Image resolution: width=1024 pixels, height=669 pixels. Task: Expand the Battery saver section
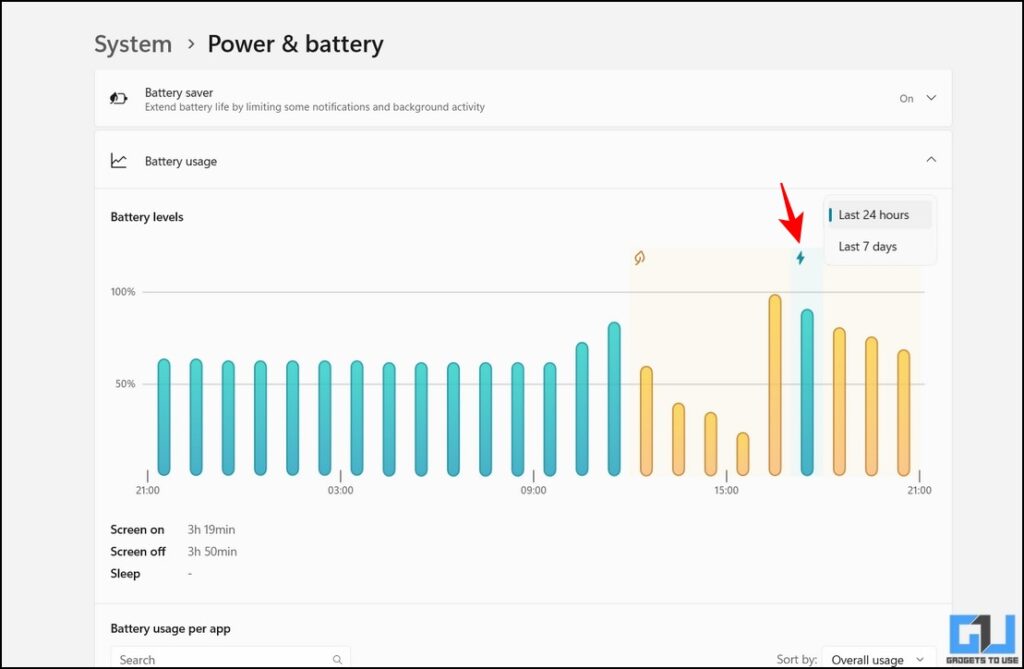pyautogui.click(x=931, y=99)
